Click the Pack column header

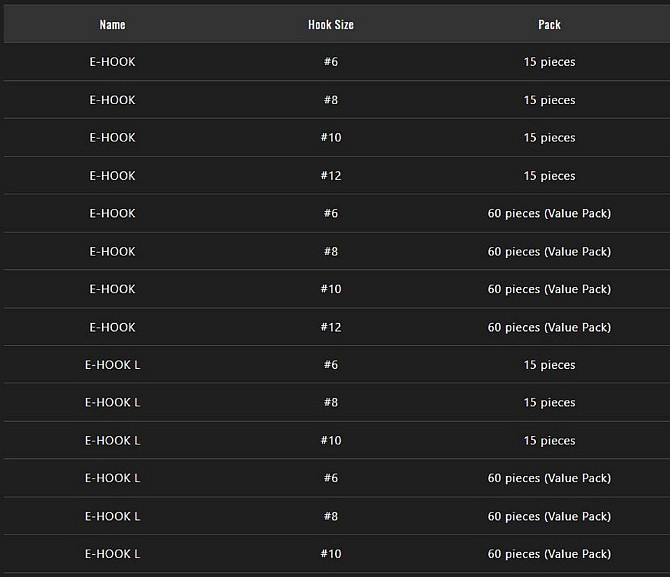549,25
